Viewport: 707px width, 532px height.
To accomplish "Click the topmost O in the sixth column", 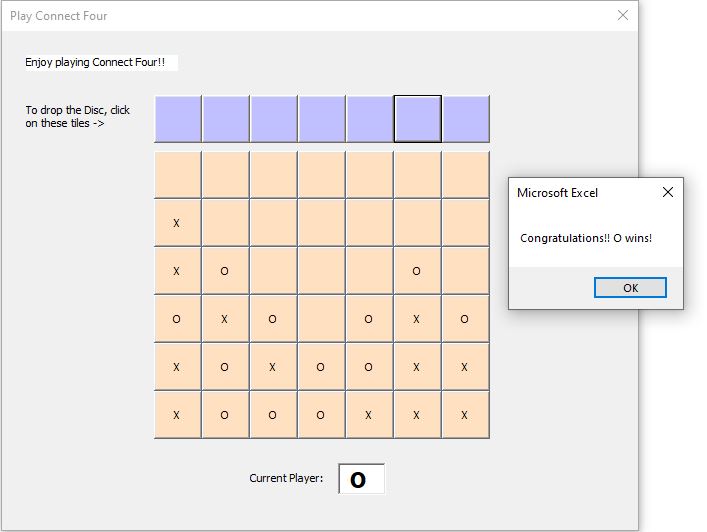I will tap(418, 271).
